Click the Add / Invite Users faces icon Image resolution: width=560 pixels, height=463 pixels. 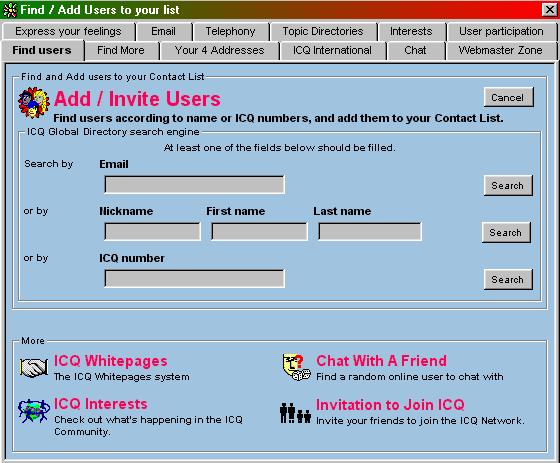coord(34,103)
